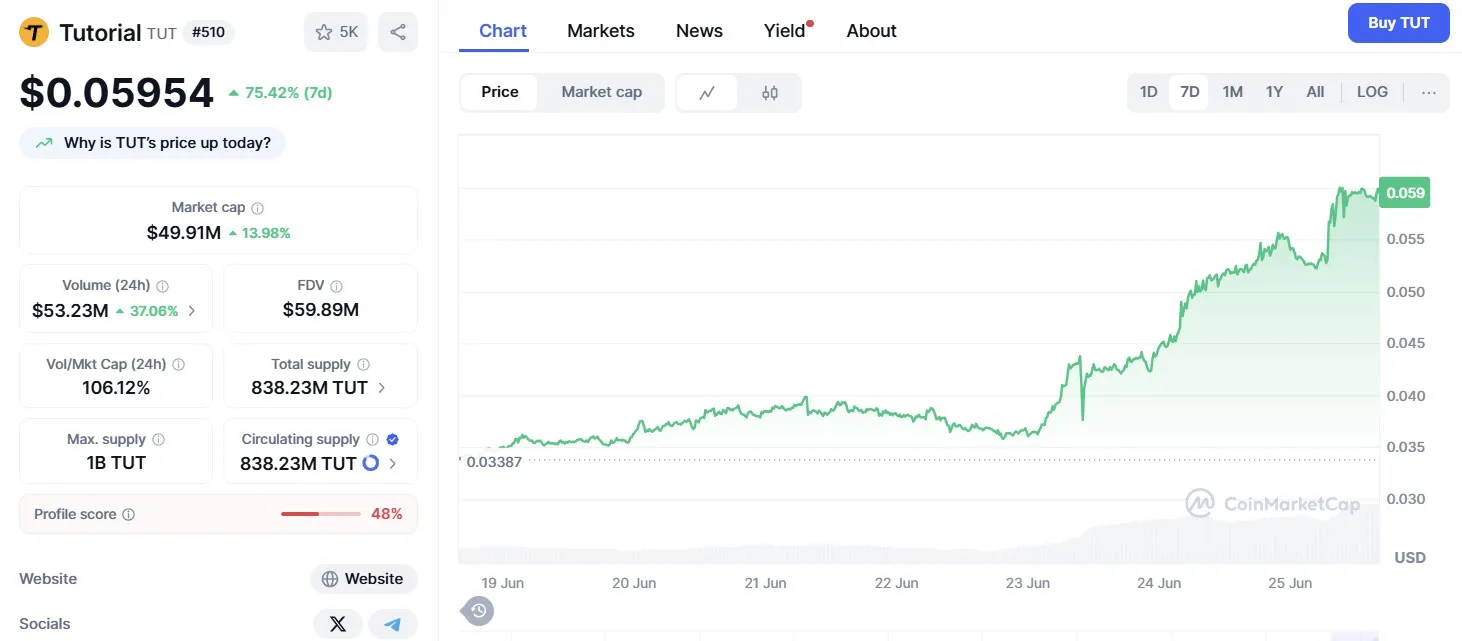The image size is (1462, 641).
Task: Click the 0.059 current price label on chart
Action: coord(1404,193)
